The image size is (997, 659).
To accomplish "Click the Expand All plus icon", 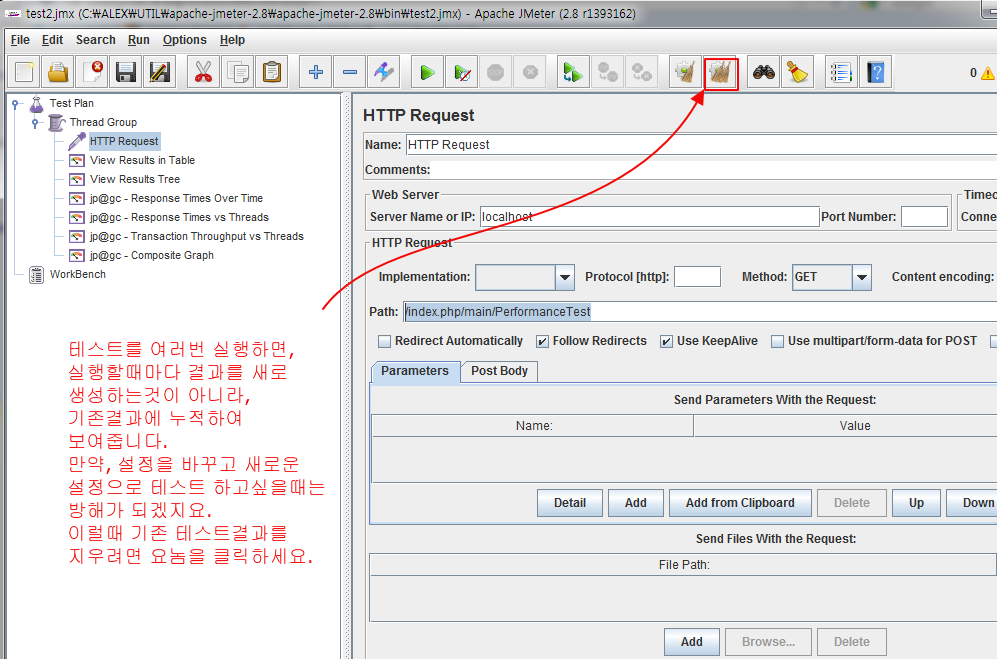I will click(315, 73).
